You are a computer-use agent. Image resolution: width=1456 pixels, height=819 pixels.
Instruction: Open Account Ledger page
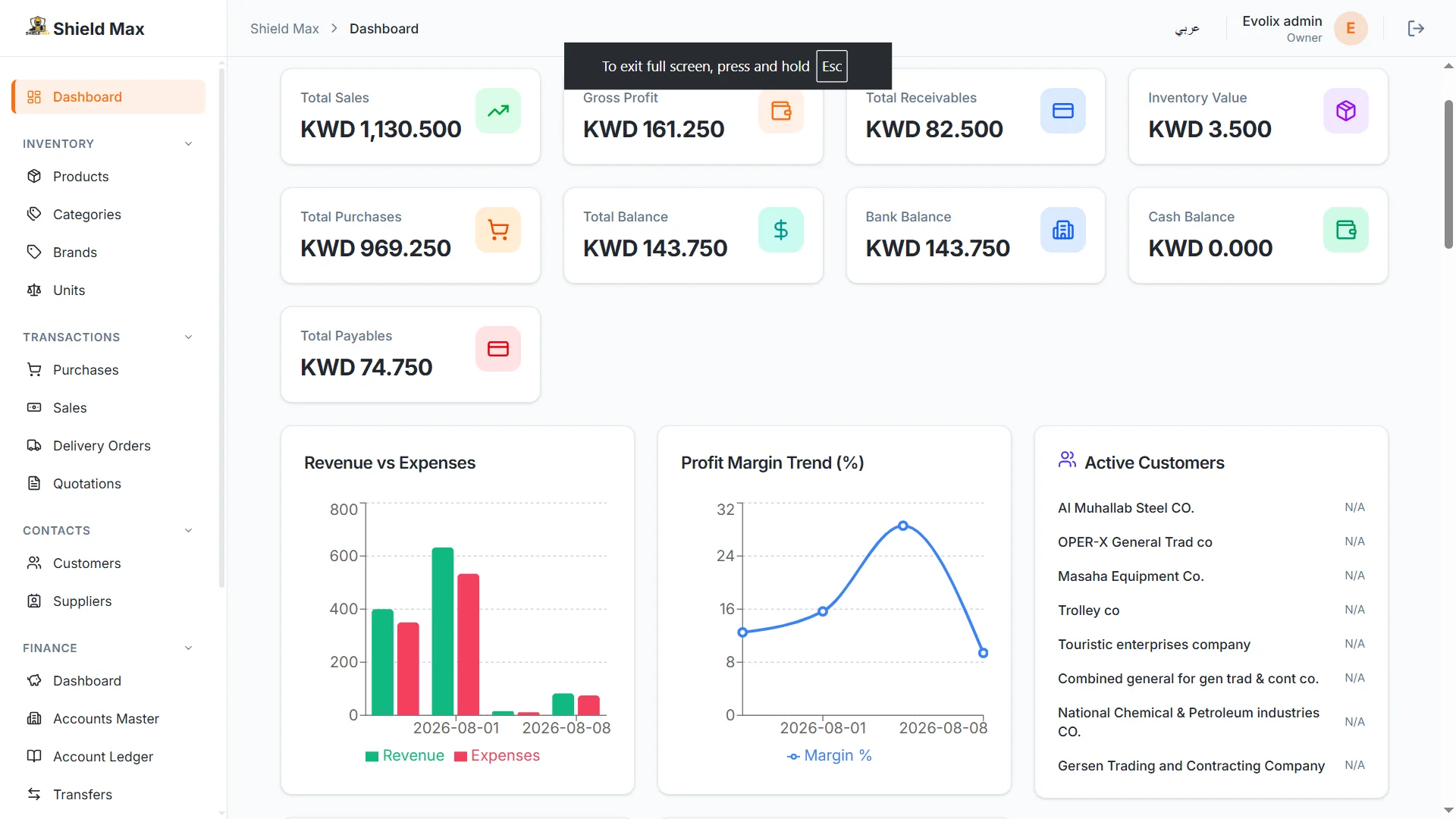pos(108,757)
